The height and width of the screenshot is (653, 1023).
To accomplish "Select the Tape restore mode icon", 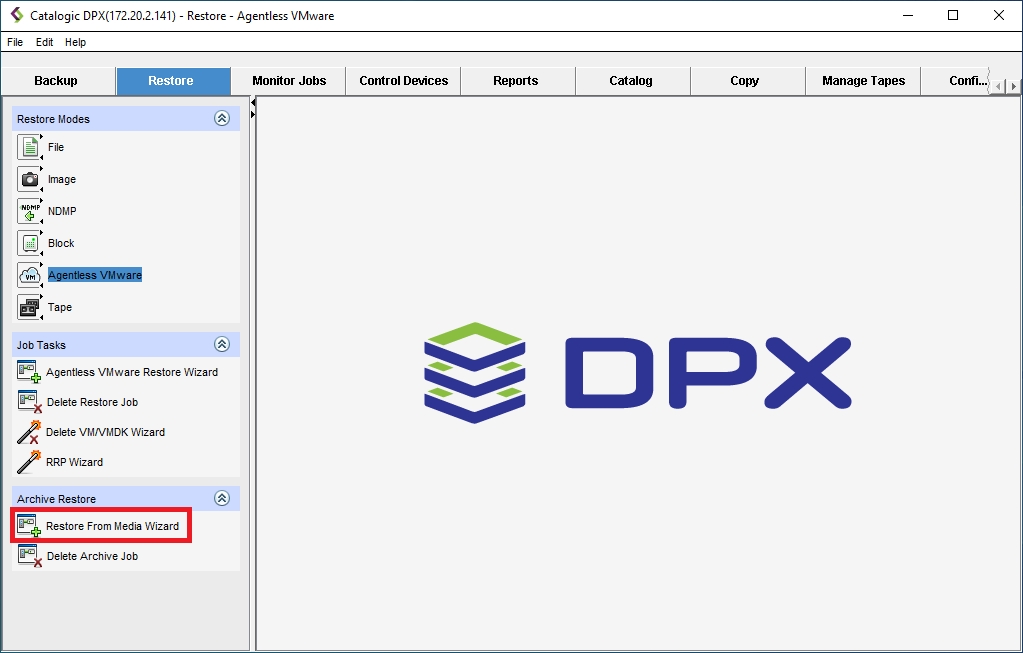I will tap(30, 307).
